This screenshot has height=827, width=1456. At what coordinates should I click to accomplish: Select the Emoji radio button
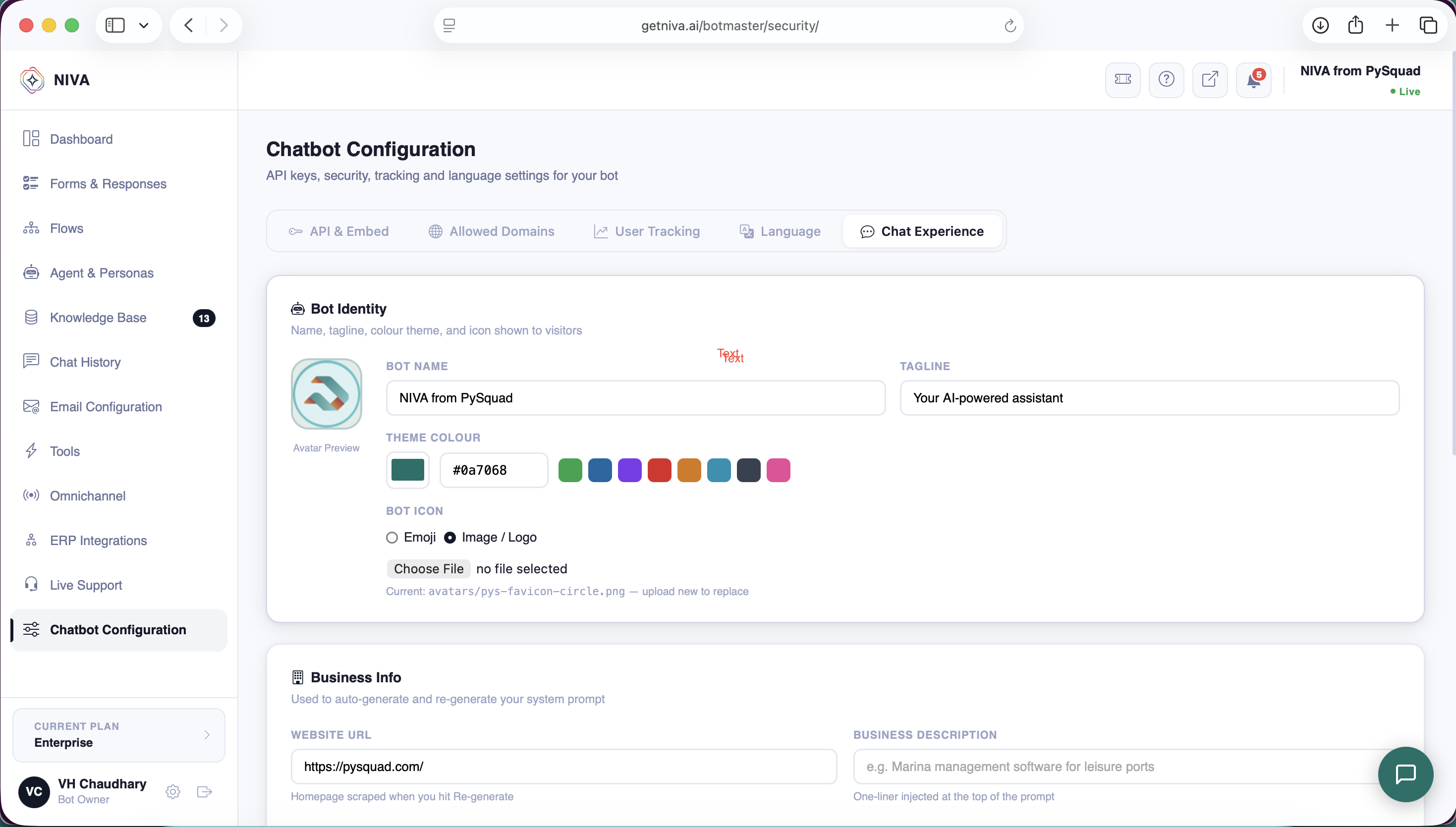click(392, 537)
